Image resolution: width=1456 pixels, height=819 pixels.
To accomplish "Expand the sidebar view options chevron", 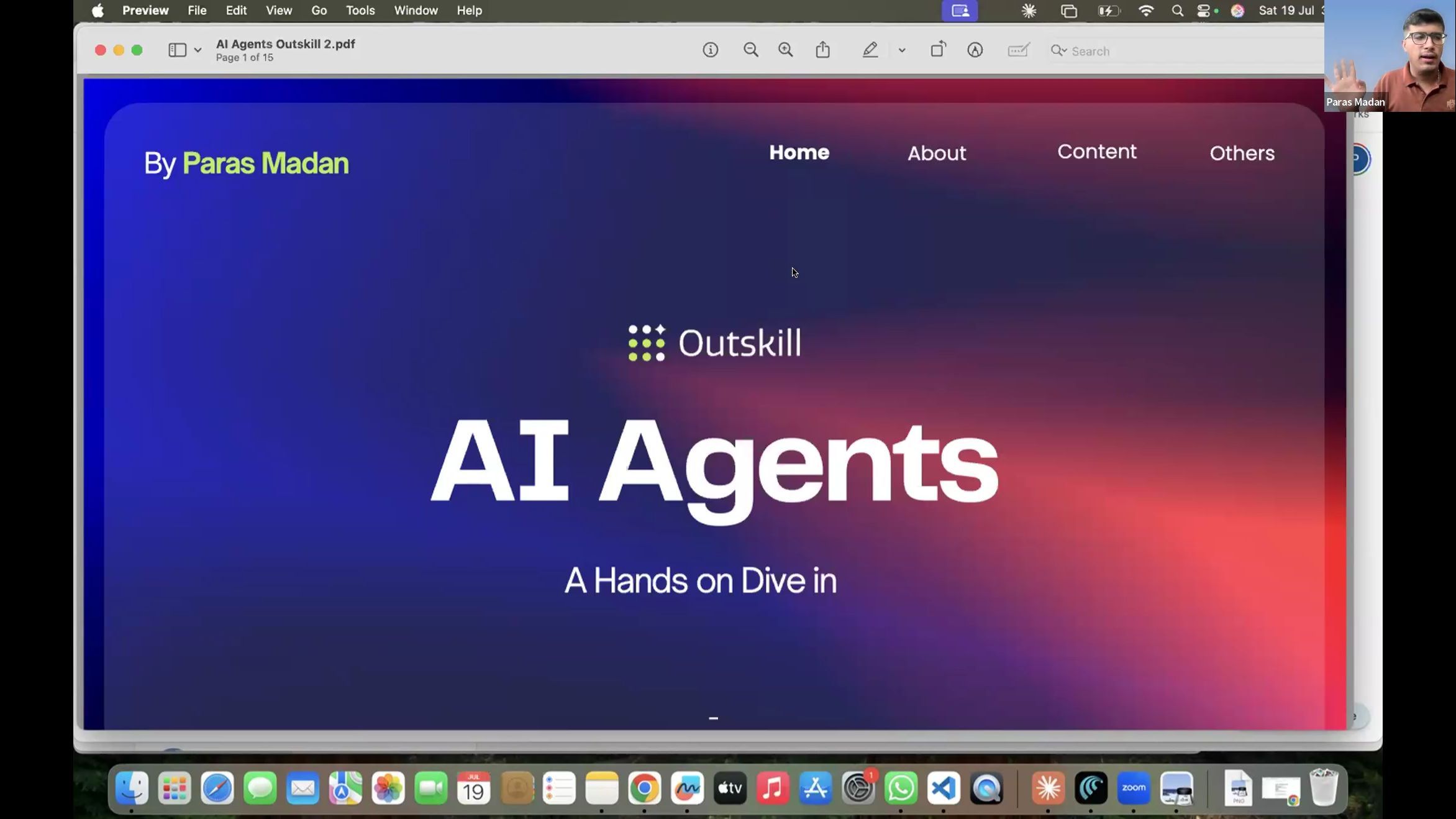I will pos(198,50).
